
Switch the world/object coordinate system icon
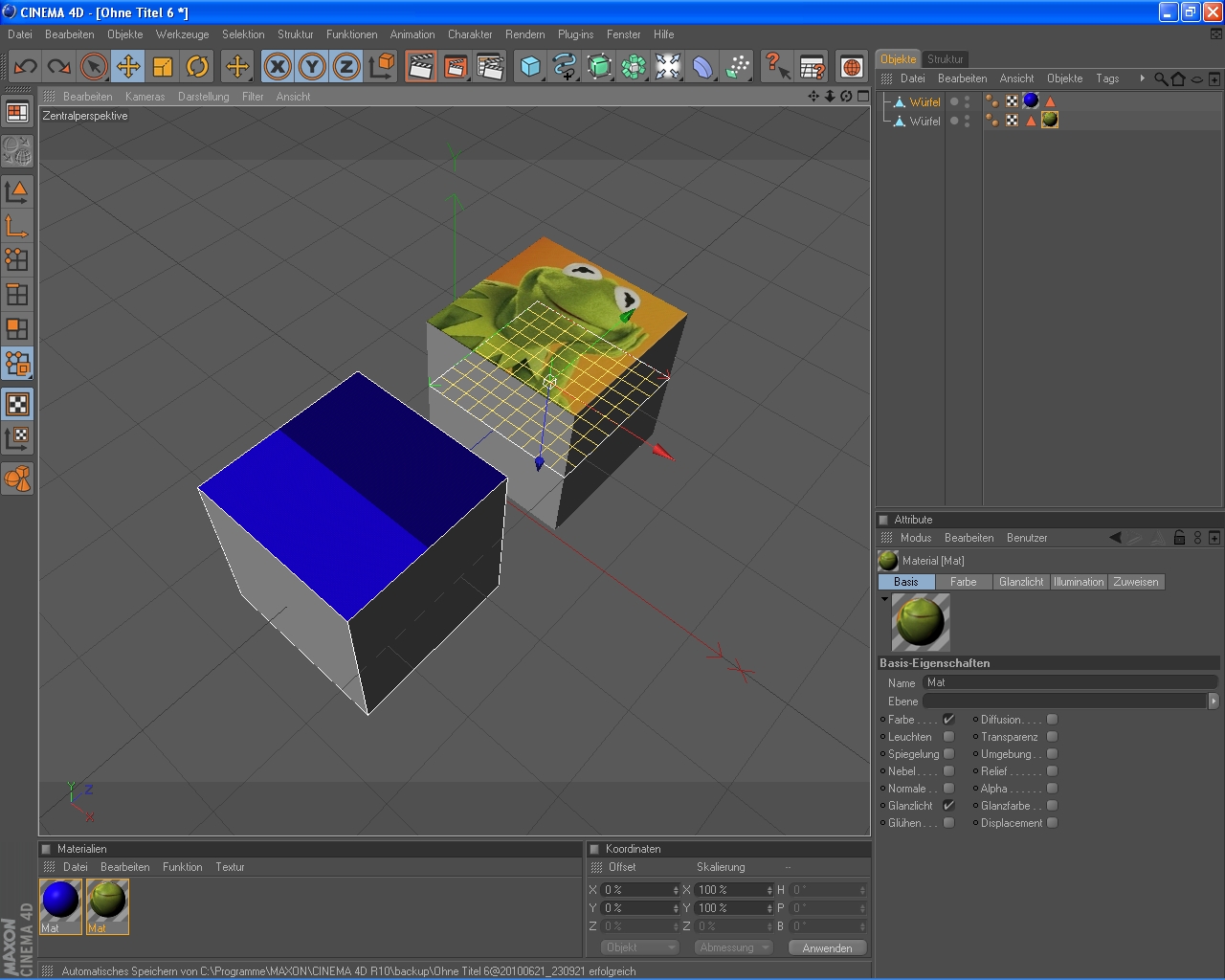381,66
